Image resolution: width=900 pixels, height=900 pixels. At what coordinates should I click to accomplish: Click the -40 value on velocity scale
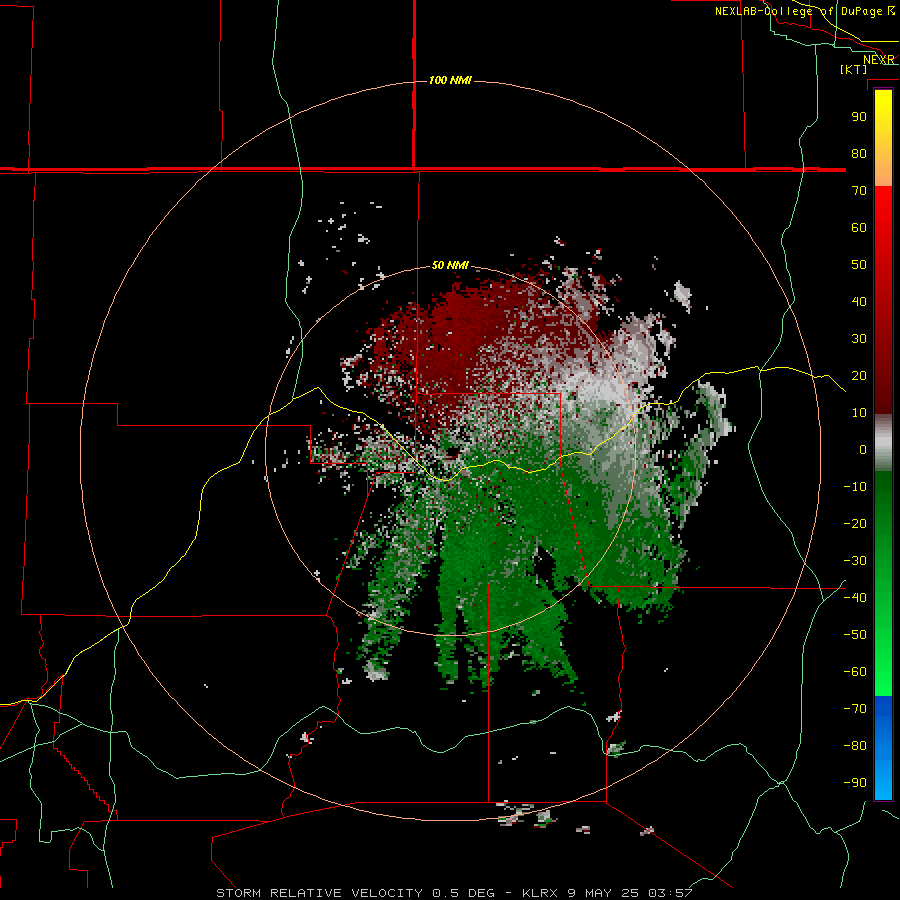tap(855, 598)
